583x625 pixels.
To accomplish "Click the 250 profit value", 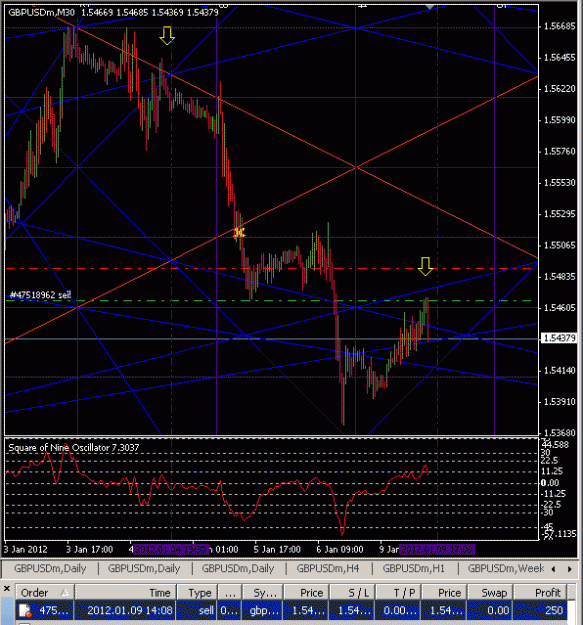I will tap(554, 610).
